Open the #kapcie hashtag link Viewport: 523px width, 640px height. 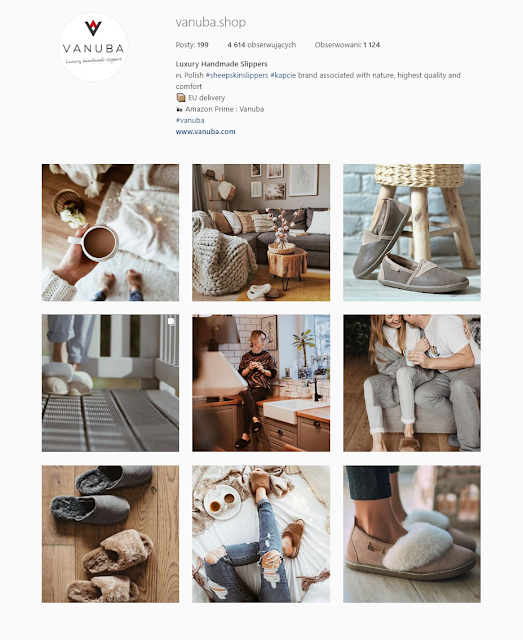[283, 75]
